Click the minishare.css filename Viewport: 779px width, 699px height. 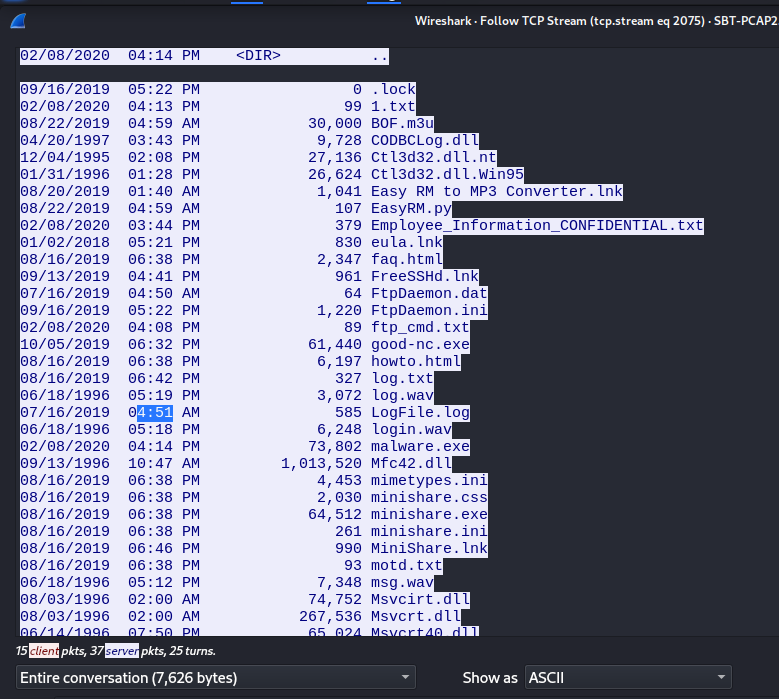click(429, 497)
